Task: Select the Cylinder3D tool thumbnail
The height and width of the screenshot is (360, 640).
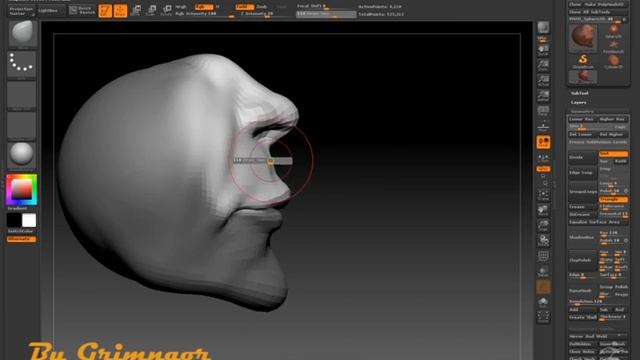Action: pyautogui.click(x=613, y=61)
